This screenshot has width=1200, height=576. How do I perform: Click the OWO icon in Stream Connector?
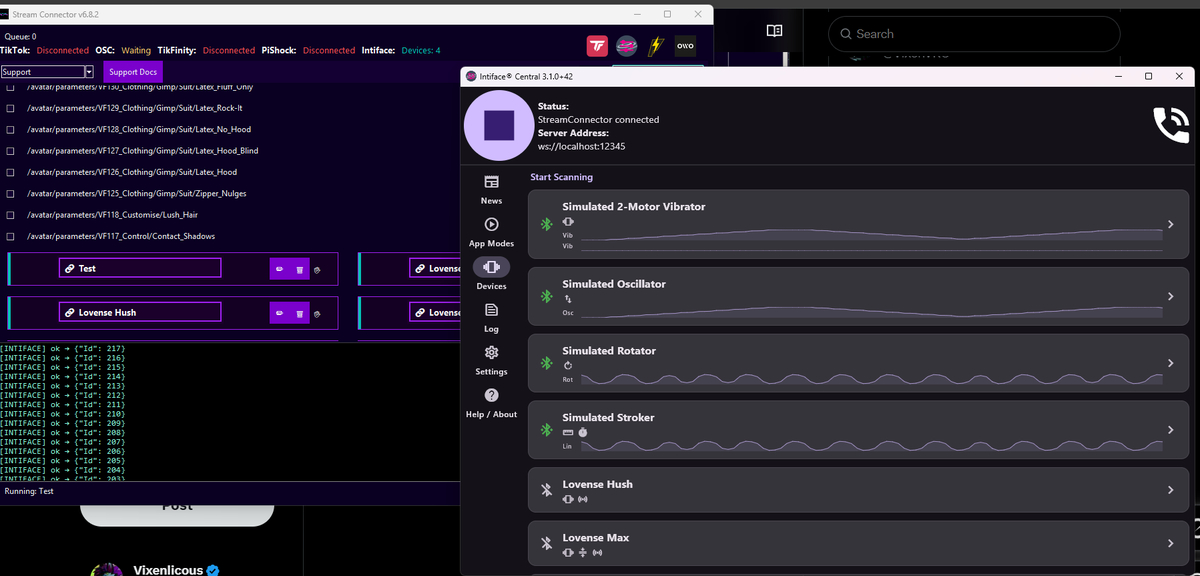[x=685, y=46]
